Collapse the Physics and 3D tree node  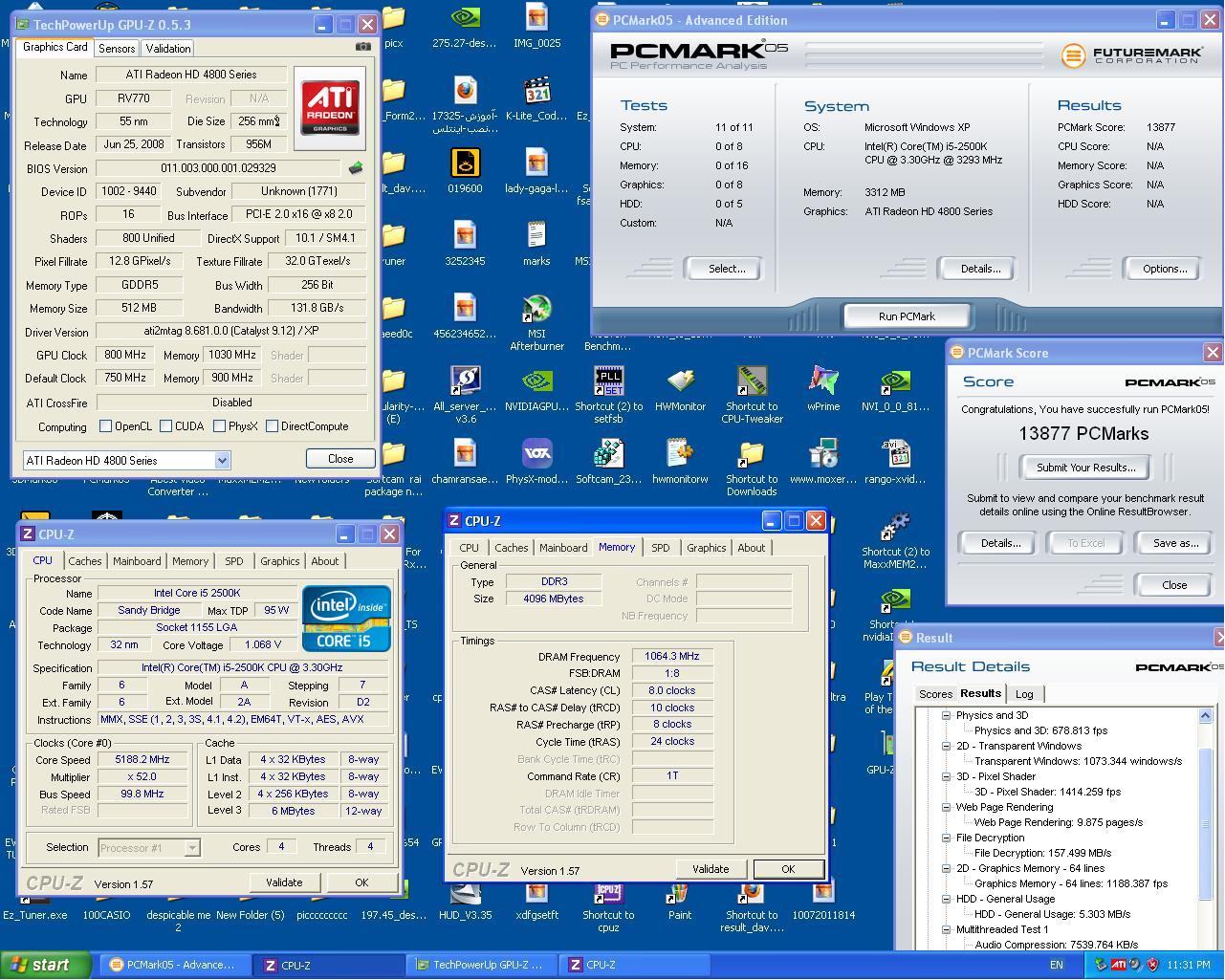click(x=946, y=715)
